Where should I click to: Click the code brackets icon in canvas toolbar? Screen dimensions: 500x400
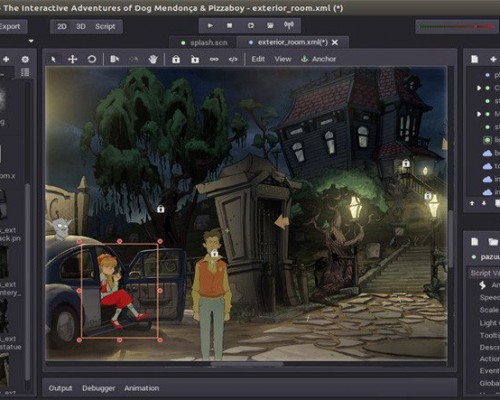point(233,59)
